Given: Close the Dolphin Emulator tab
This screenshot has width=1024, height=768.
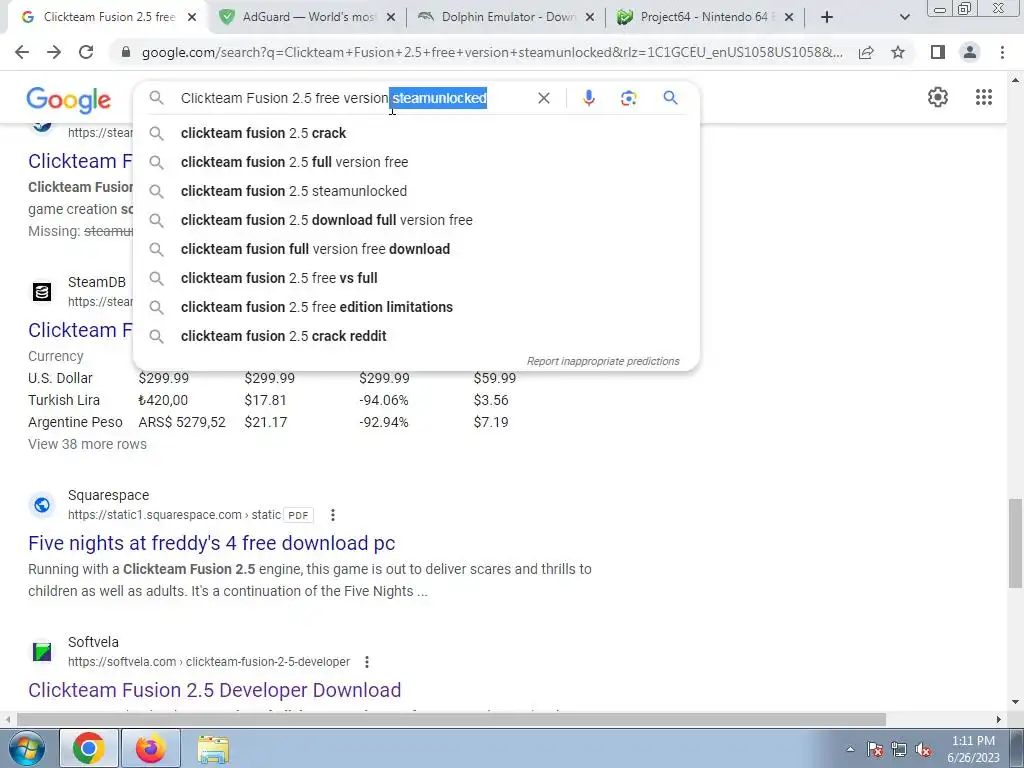Looking at the screenshot, I should 590,18.
